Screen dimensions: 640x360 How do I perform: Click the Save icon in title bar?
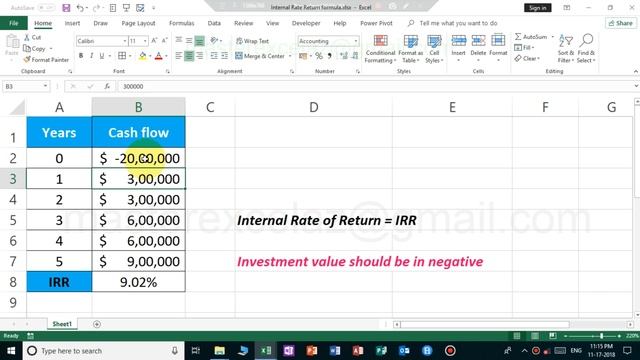coord(66,8)
